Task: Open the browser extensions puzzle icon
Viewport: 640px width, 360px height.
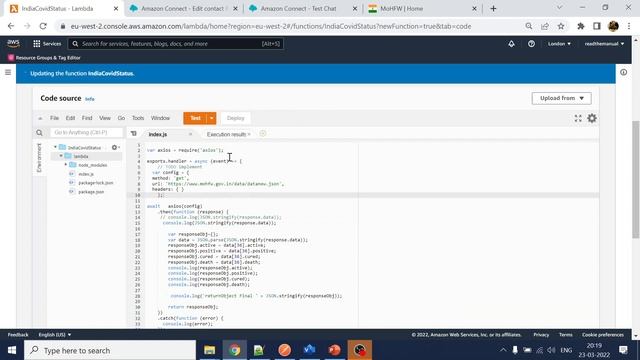Action: [580, 26]
